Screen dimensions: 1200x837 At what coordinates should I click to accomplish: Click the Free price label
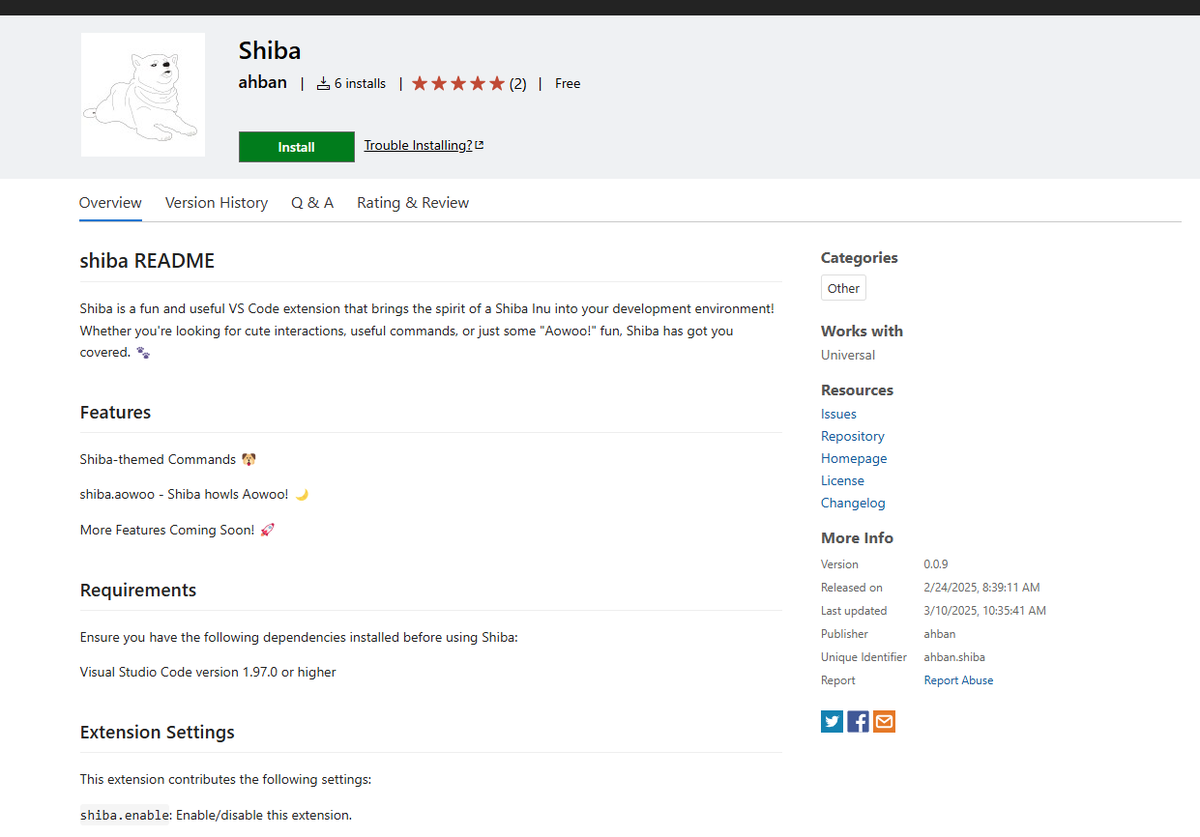click(568, 84)
